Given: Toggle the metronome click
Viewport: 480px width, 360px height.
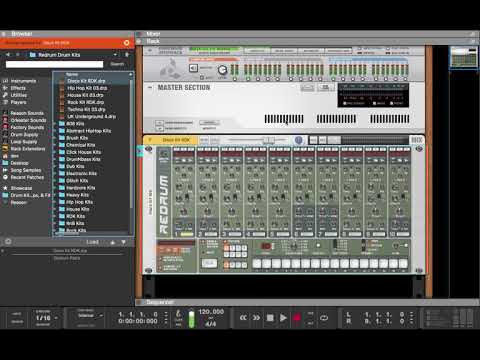Looking at the screenshot, I should (178, 313).
